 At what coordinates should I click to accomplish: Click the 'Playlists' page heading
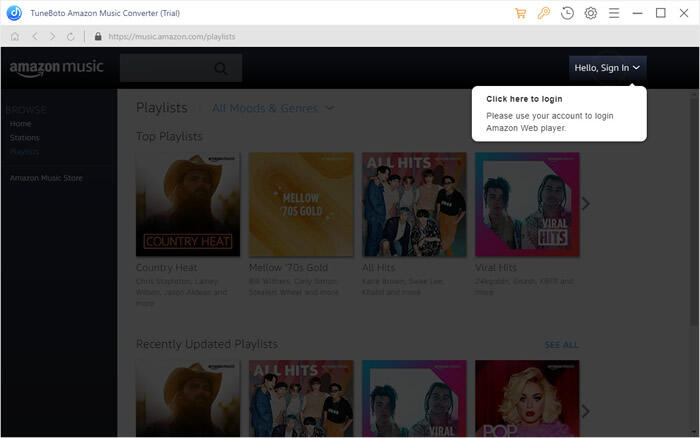(162, 108)
